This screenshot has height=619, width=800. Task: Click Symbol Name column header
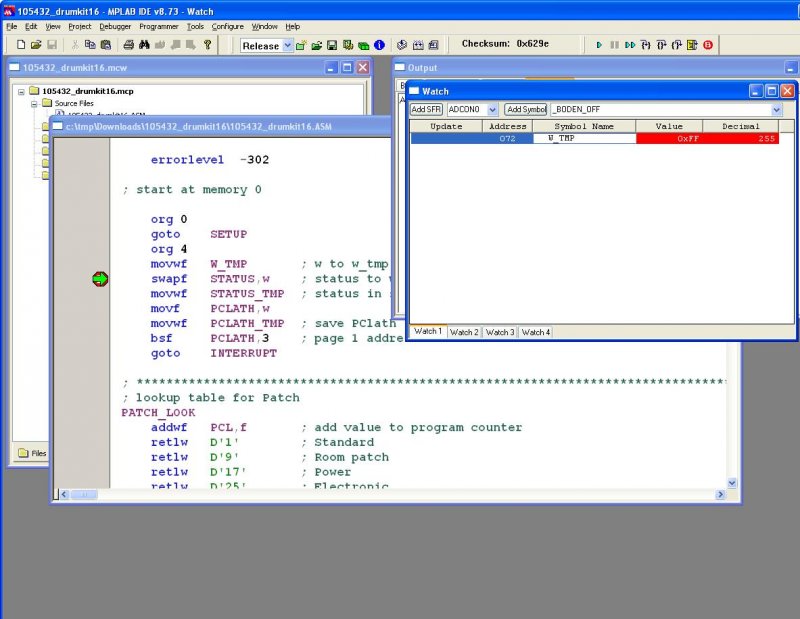(584, 126)
